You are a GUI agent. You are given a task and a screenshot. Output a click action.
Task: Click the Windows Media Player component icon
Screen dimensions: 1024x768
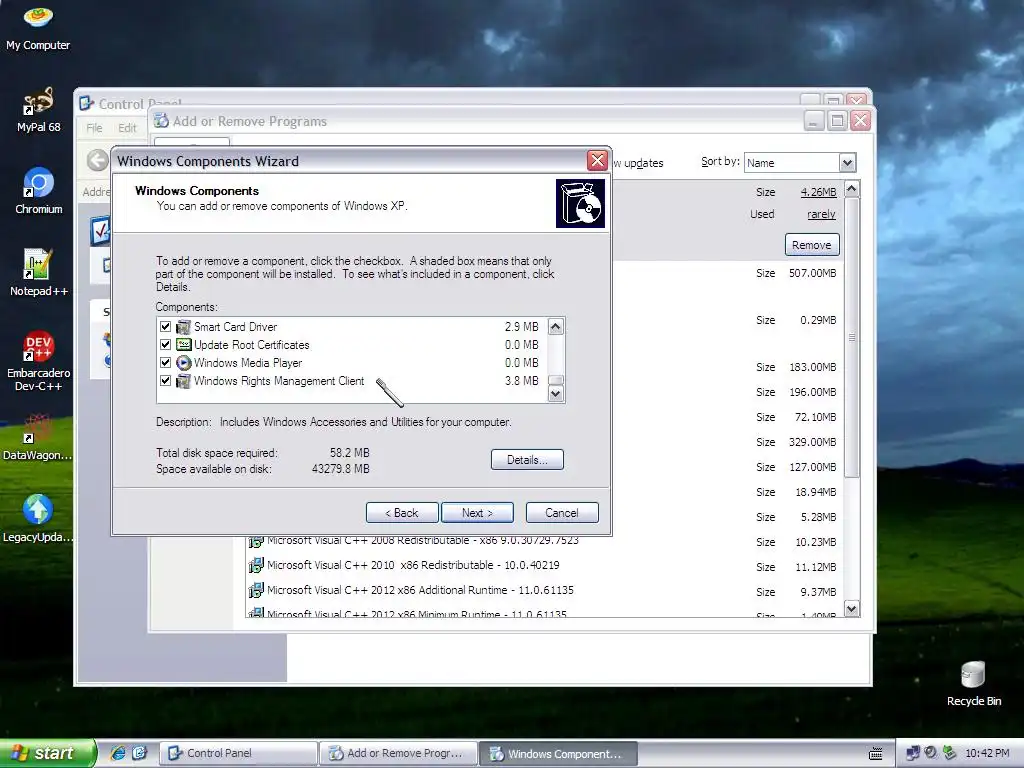184,362
